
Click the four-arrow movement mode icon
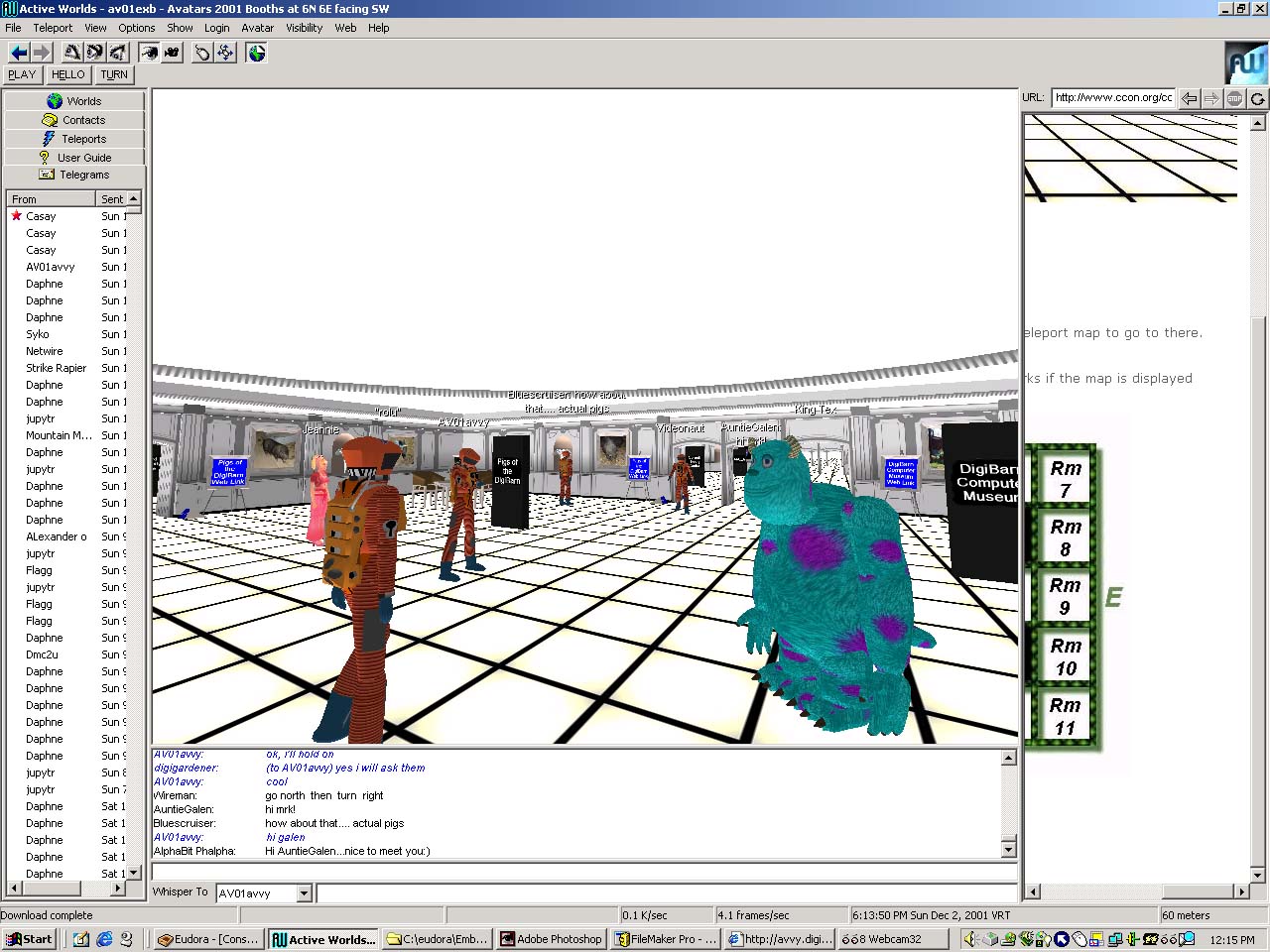[x=225, y=53]
